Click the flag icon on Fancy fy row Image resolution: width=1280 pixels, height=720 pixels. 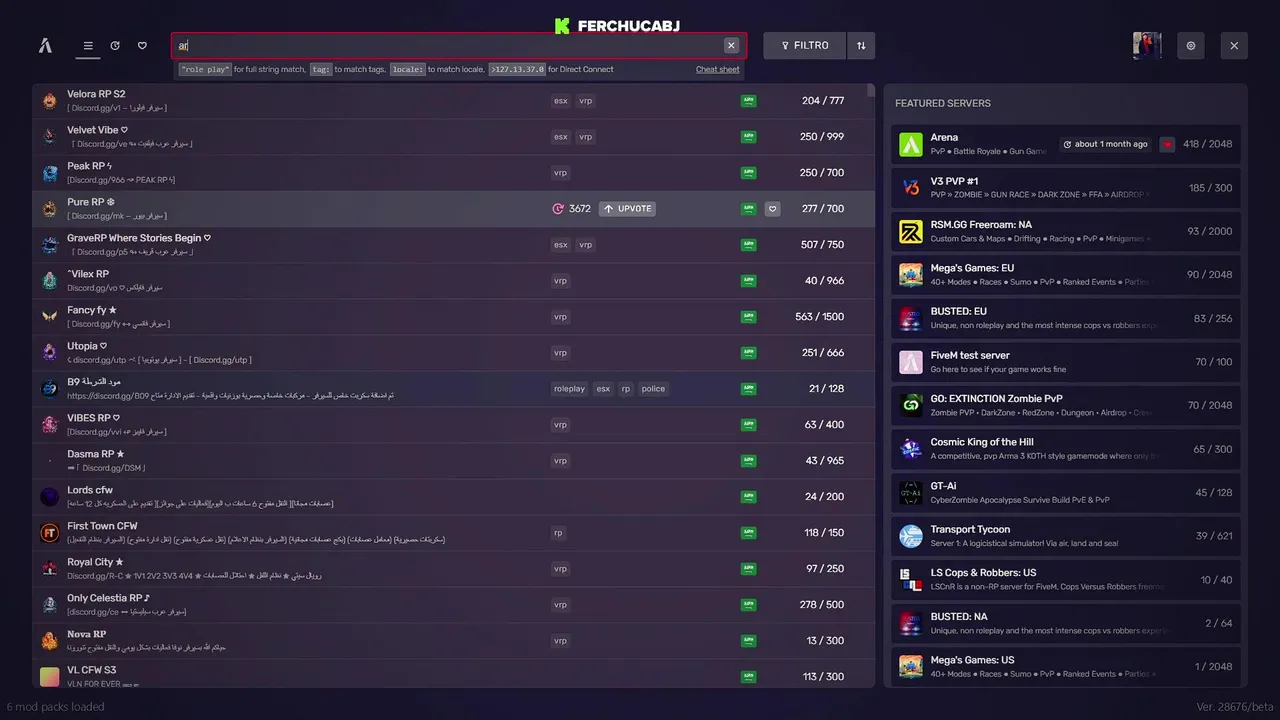(x=748, y=317)
